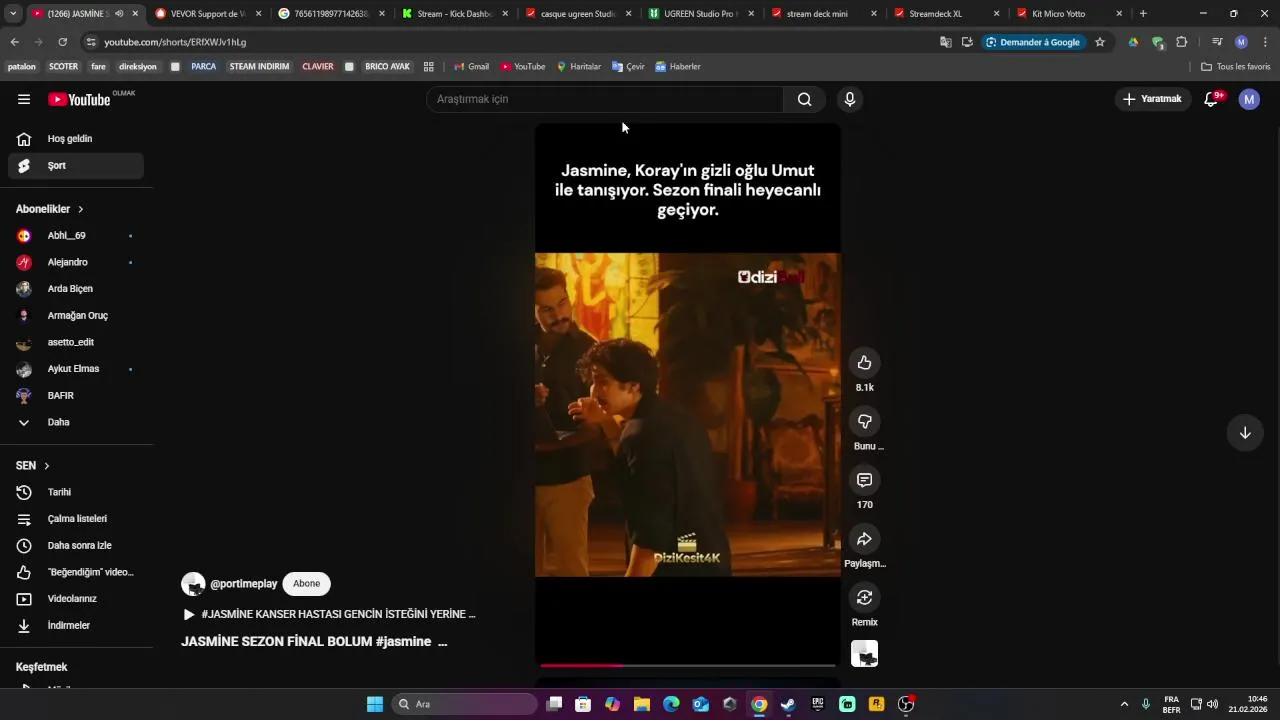Screen dimensions: 1280x720
Task: Show hidden system tray icons
Action: click(1124, 704)
